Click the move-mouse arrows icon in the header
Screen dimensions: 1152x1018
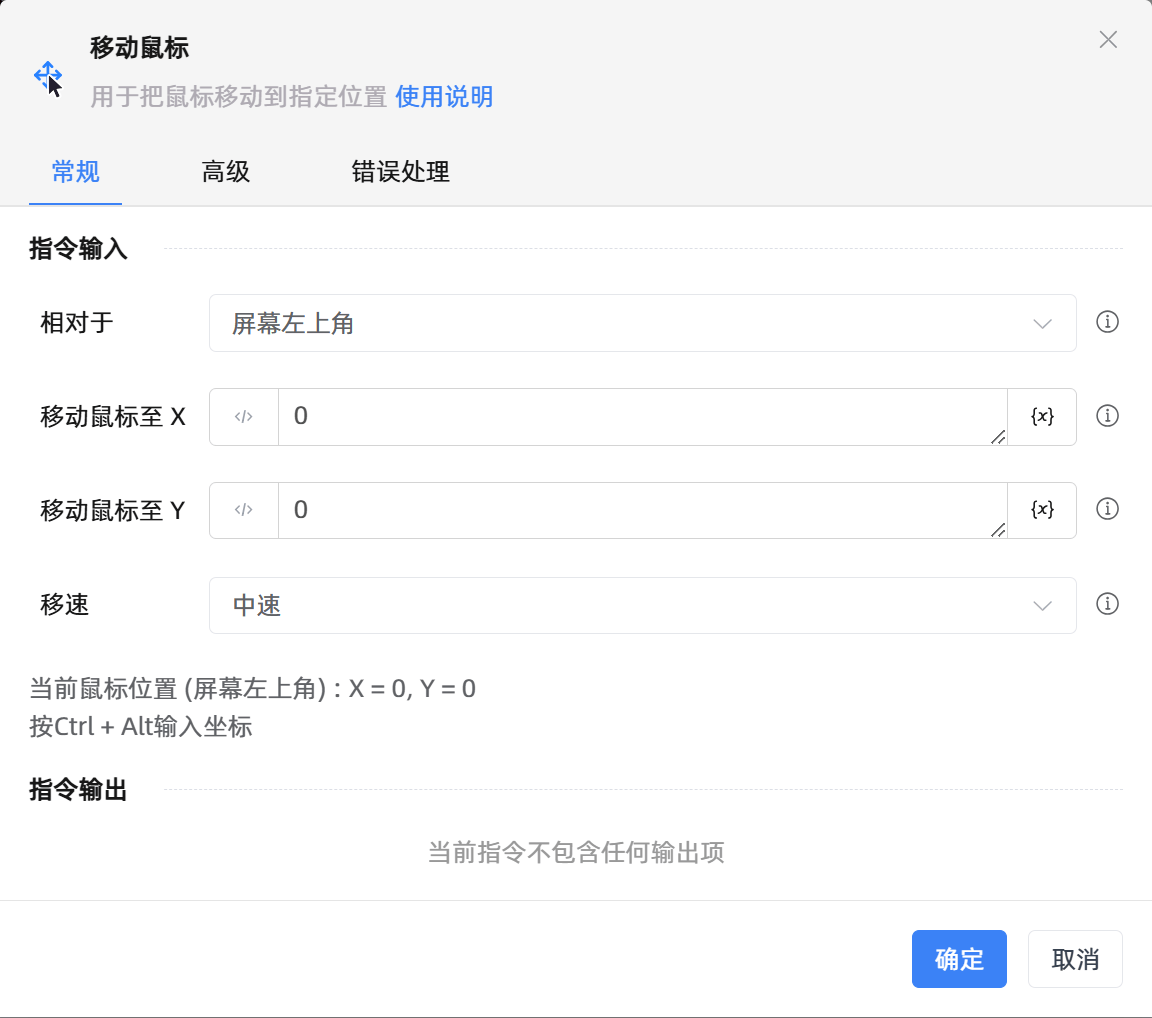47,74
